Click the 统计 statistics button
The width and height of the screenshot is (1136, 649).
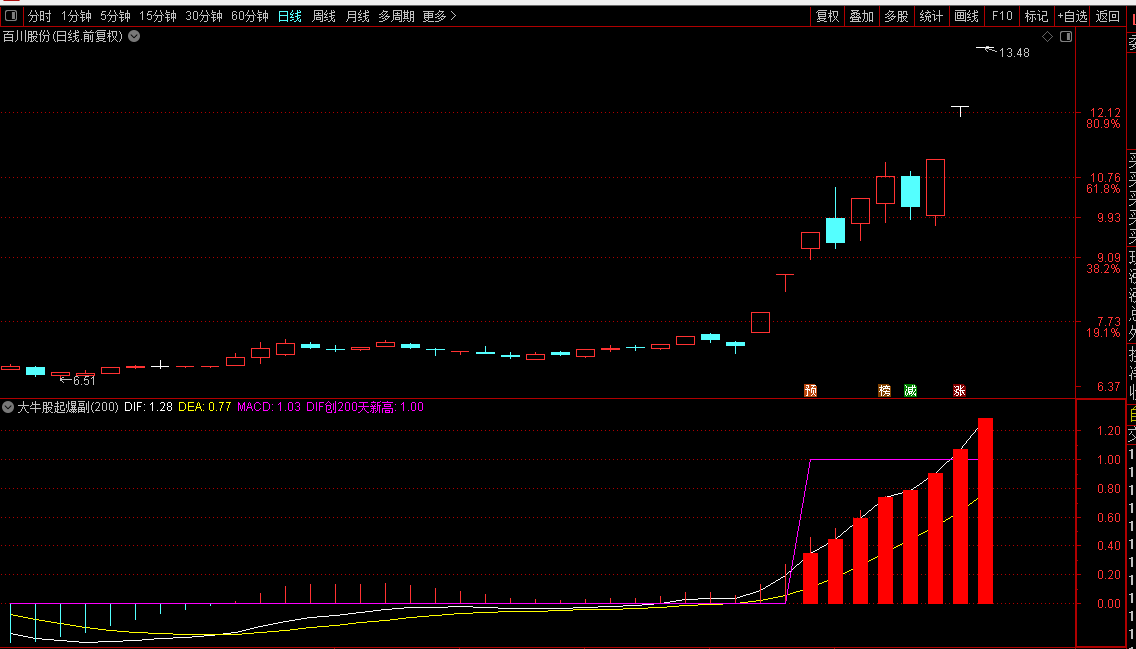pos(932,16)
